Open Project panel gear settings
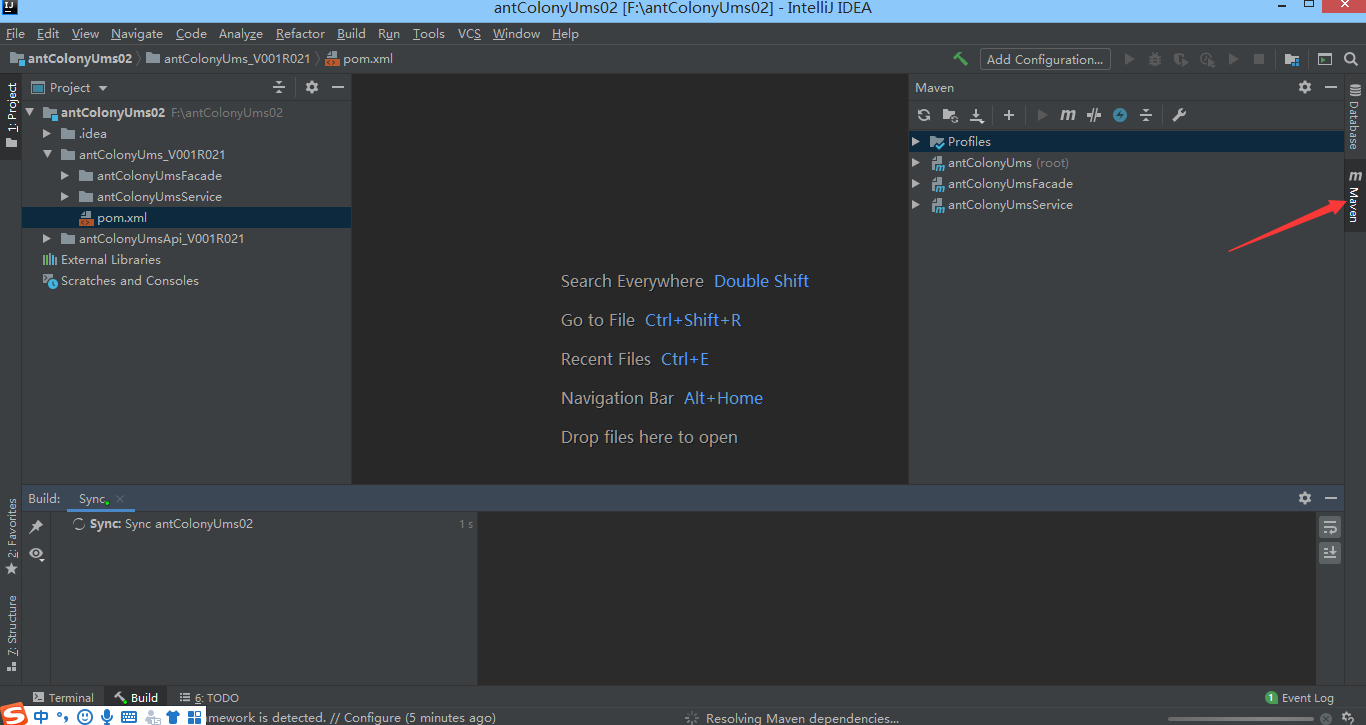 point(312,87)
